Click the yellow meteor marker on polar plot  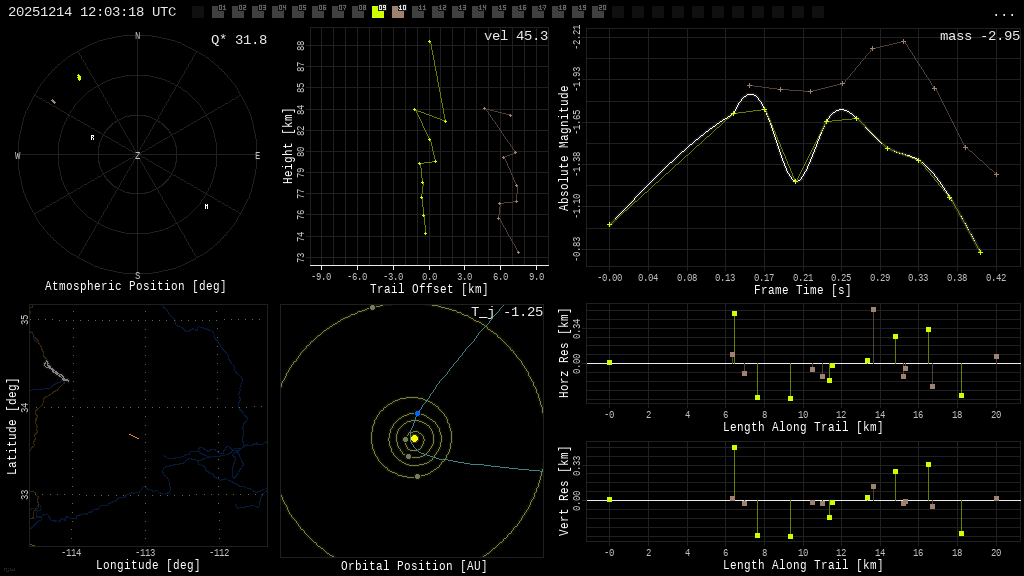(79, 78)
